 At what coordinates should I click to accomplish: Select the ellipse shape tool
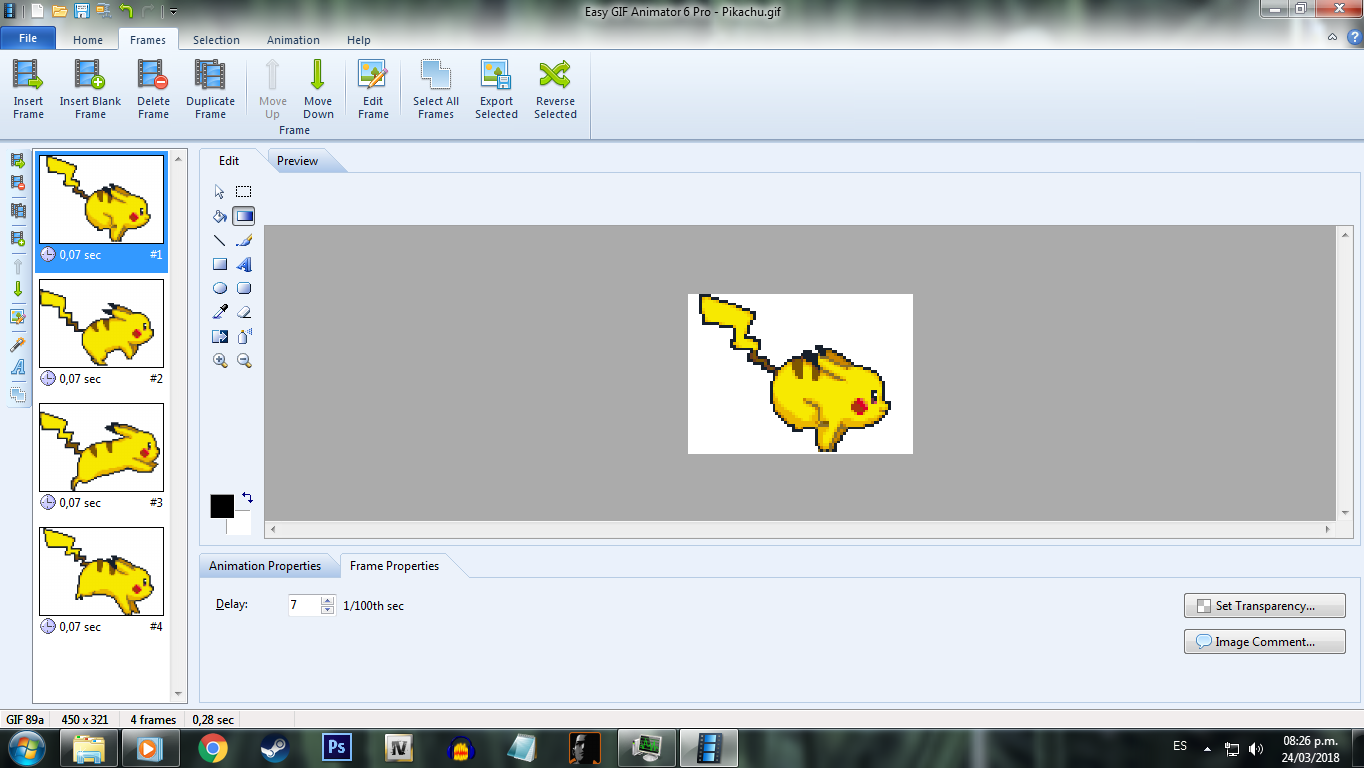(220, 288)
